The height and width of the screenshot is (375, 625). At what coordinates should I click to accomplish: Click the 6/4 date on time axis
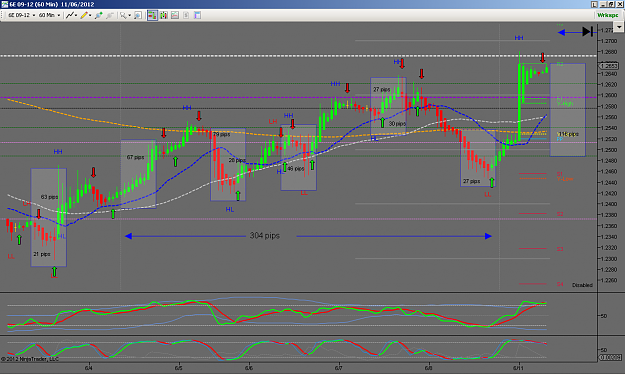[x=88, y=368]
